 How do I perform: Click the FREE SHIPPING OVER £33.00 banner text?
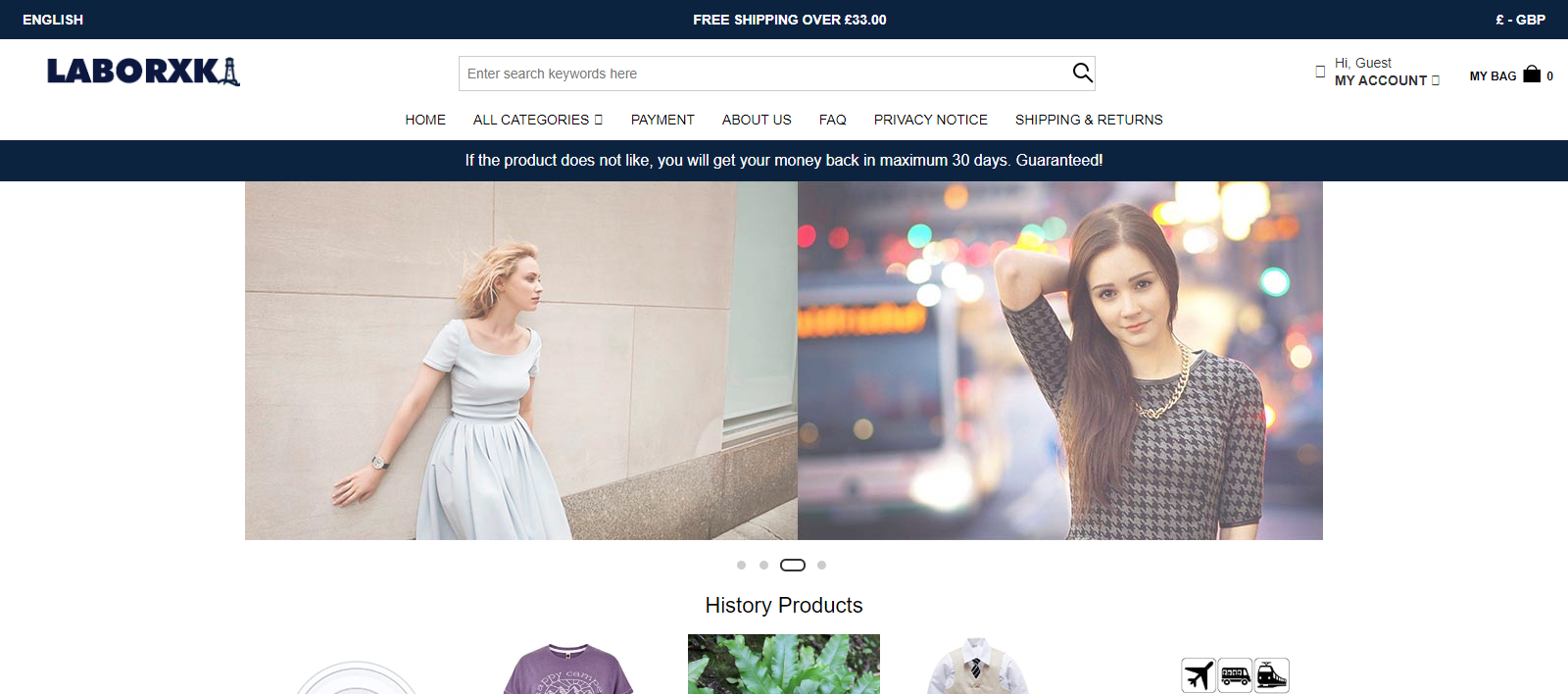790,20
